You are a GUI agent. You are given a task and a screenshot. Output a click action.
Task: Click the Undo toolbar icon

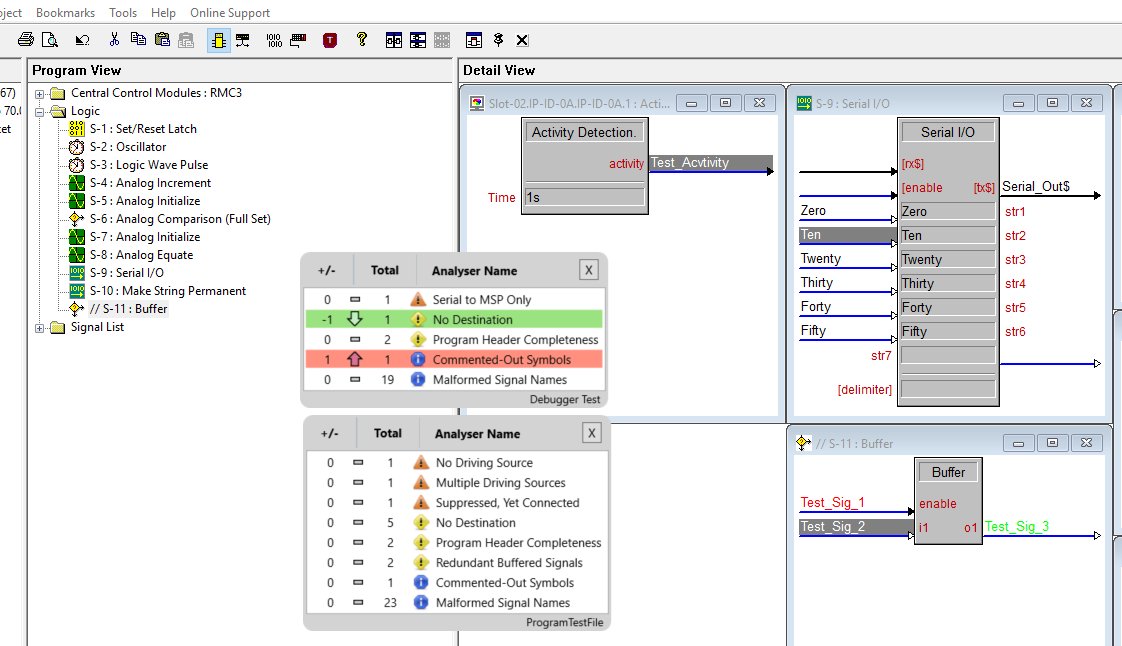[x=82, y=40]
